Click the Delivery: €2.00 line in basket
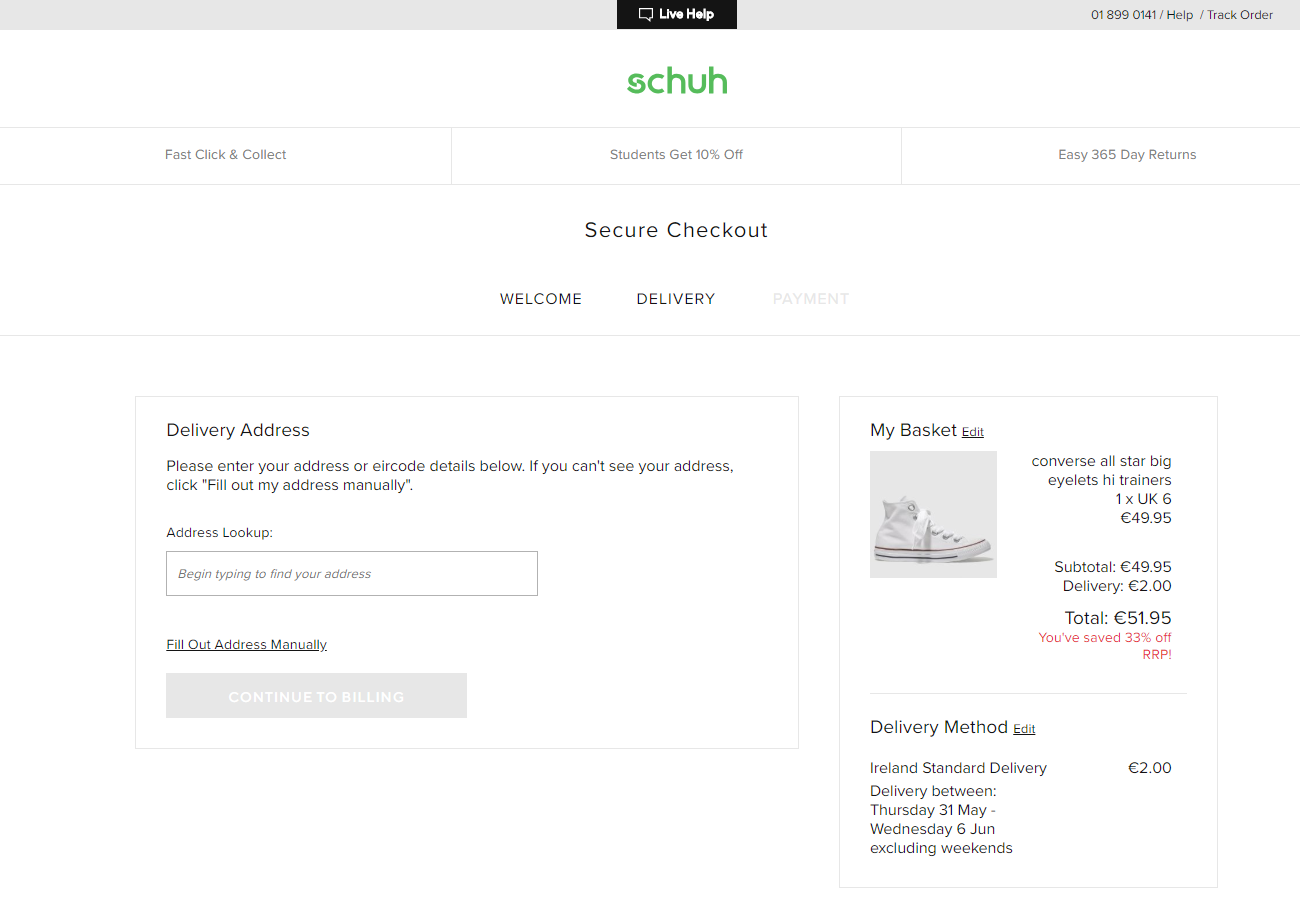This screenshot has height=922, width=1300. tap(1117, 586)
